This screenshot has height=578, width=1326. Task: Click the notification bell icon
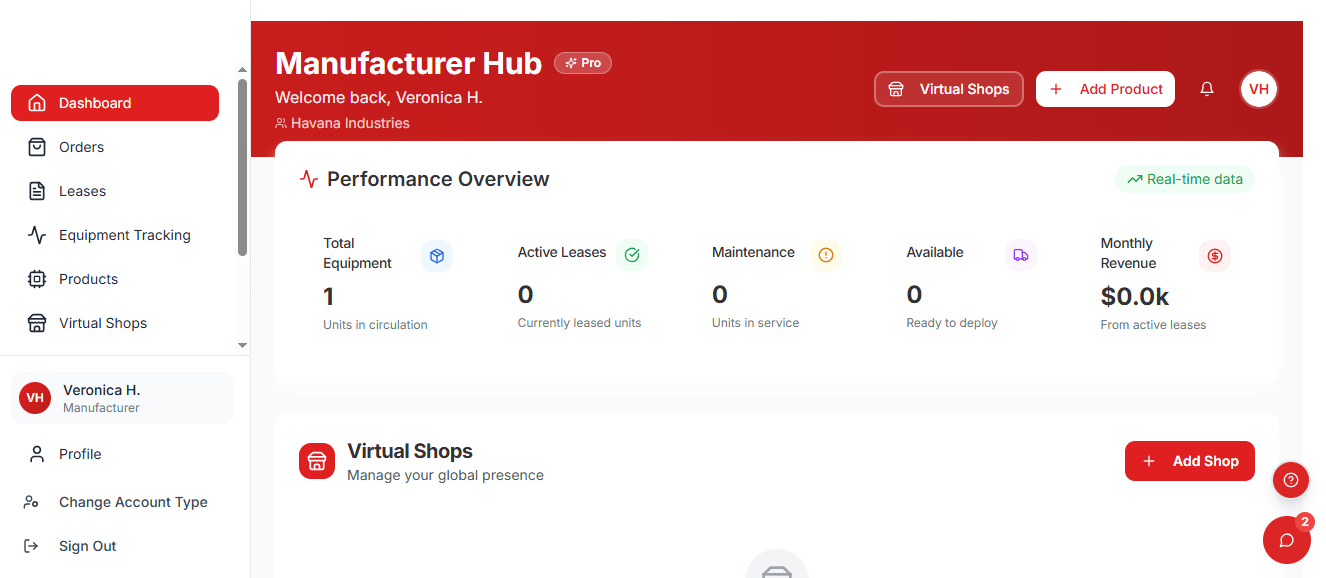pyautogui.click(x=1207, y=89)
